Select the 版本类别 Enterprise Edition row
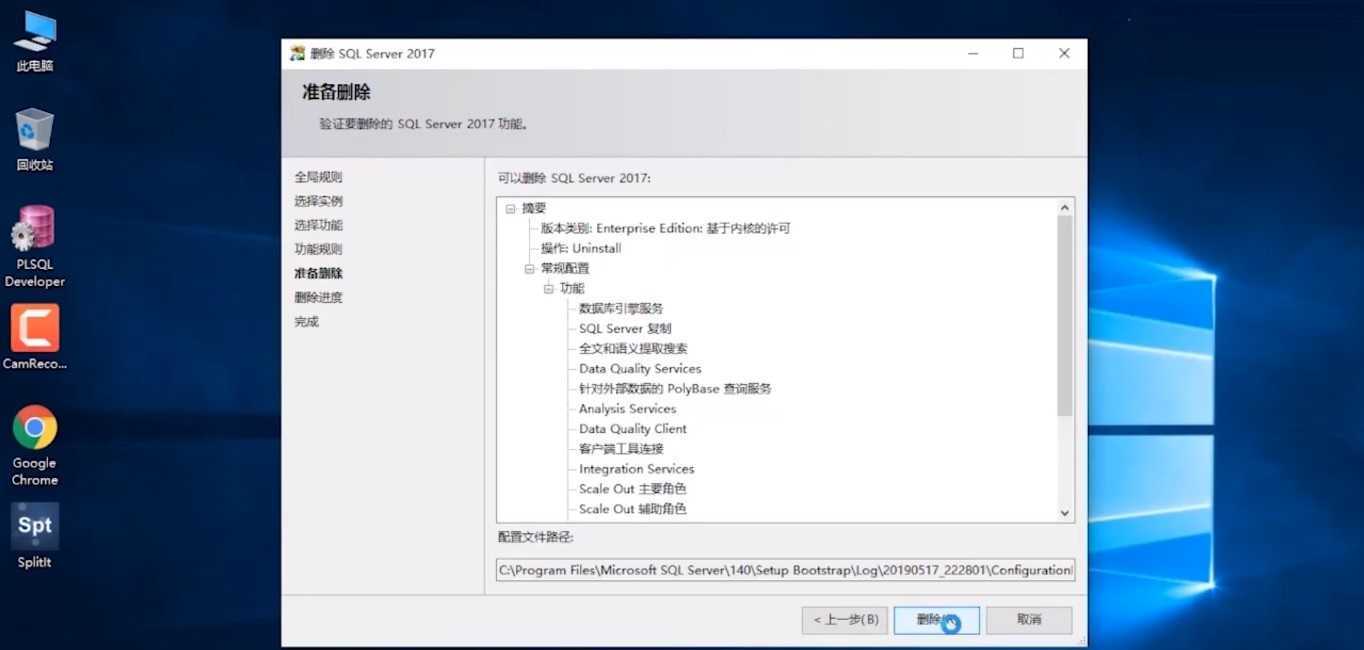 point(666,228)
